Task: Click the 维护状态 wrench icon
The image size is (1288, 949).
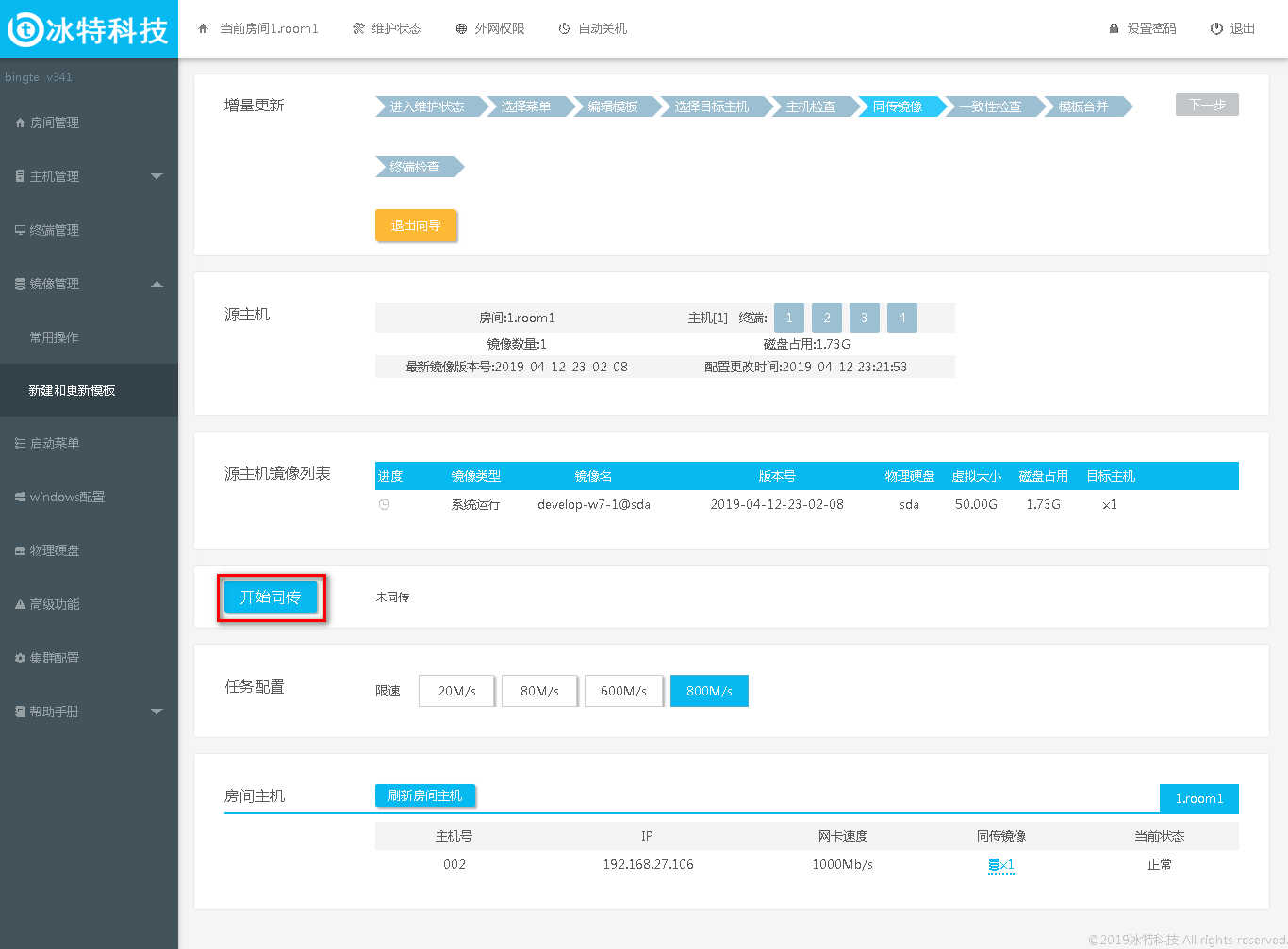Action: [358, 29]
